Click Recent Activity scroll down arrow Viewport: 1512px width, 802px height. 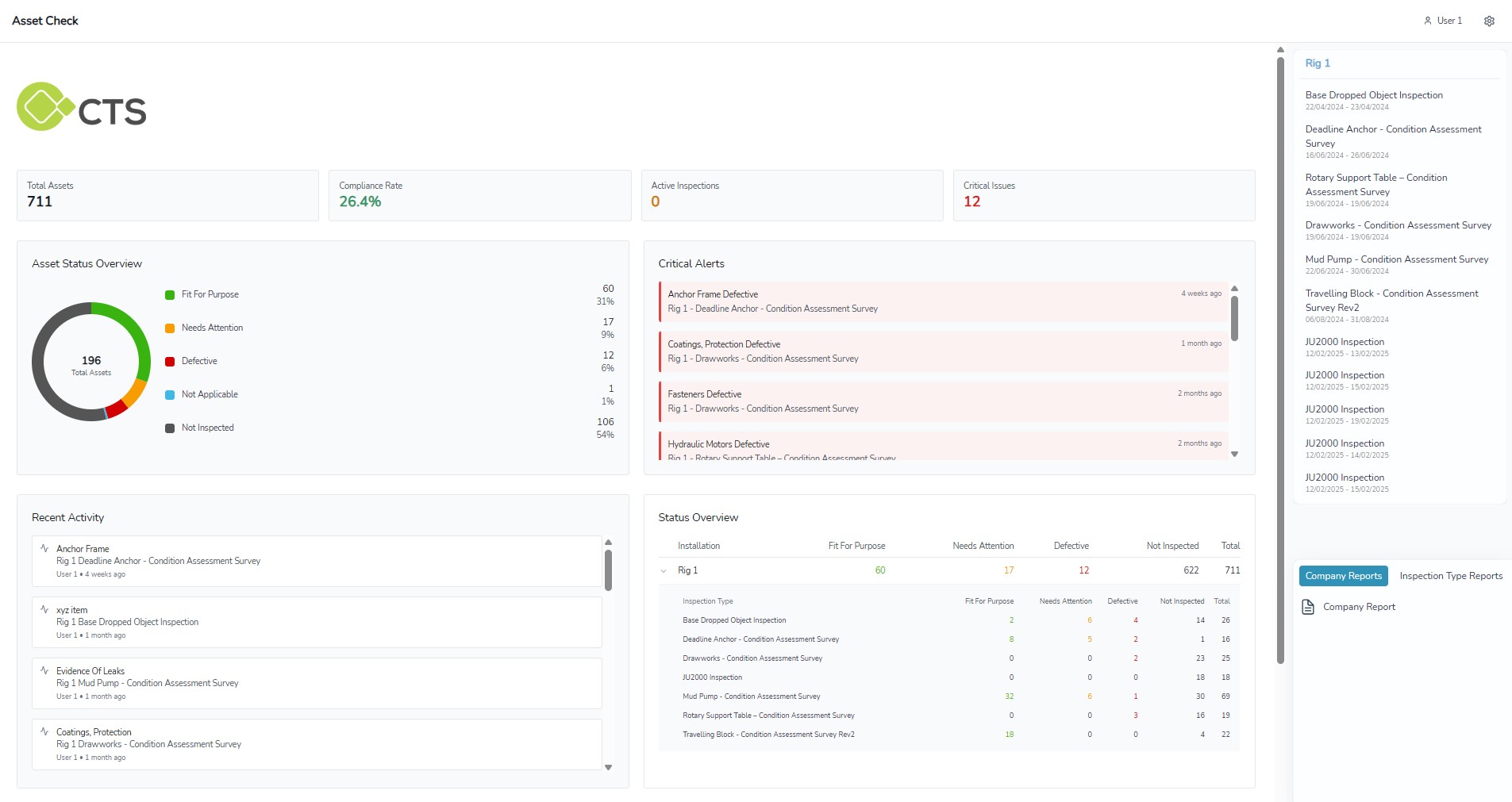(608, 767)
